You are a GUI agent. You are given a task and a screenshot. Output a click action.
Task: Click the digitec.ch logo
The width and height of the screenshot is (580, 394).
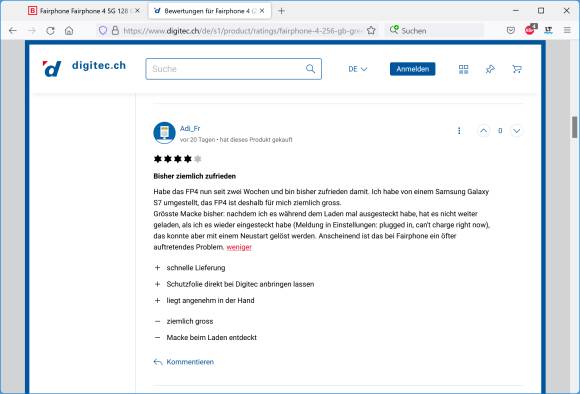point(84,68)
